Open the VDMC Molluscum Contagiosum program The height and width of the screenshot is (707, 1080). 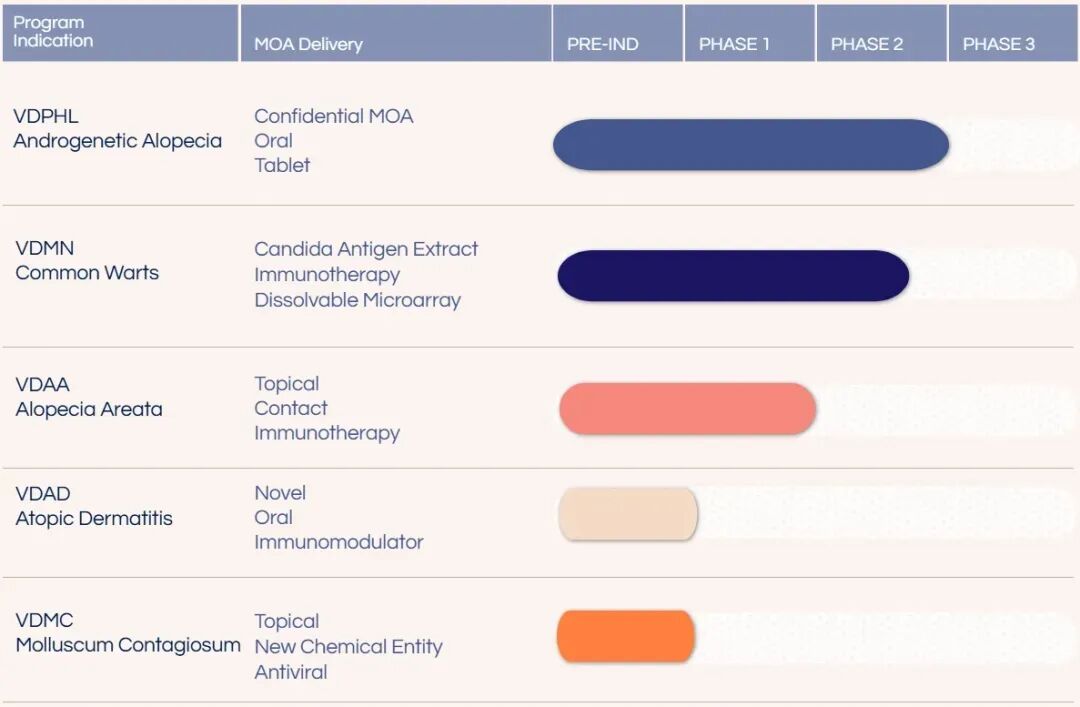coord(127,633)
